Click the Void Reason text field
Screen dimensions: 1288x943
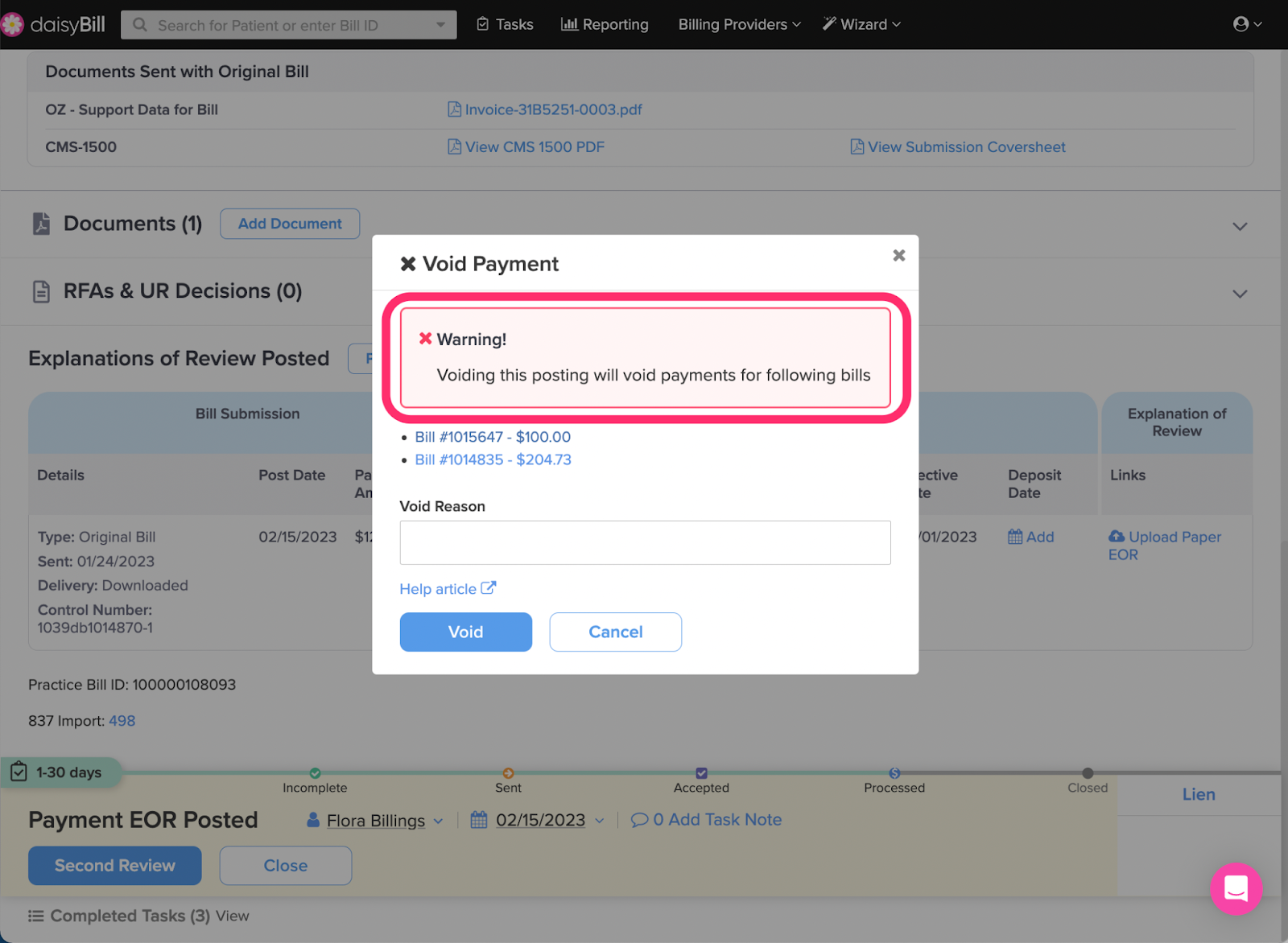pyautogui.click(x=645, y=542)
